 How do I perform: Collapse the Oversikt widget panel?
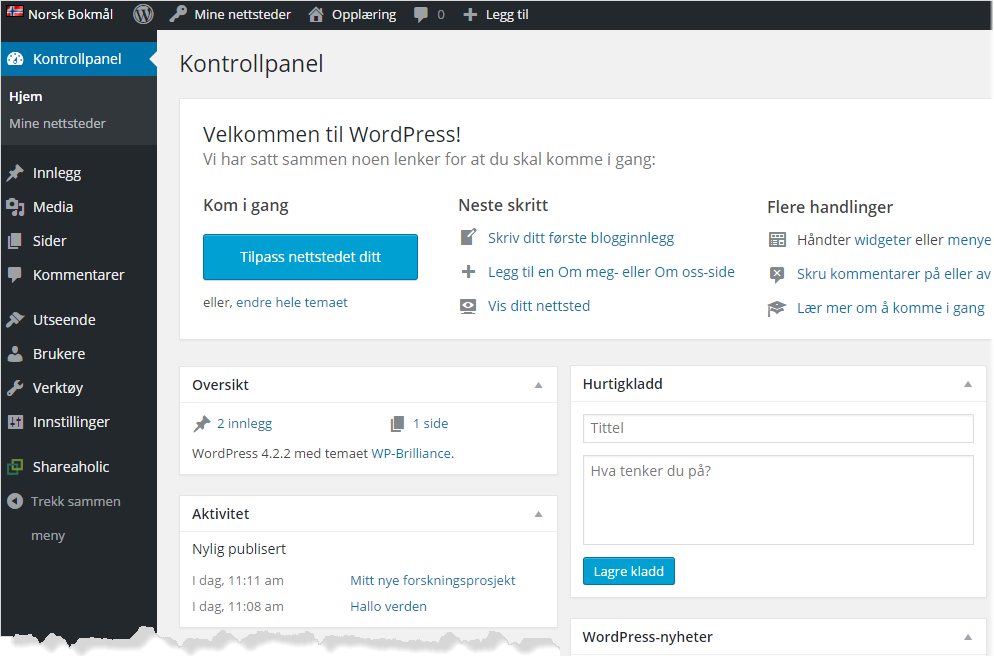click(x=538, y=385)
